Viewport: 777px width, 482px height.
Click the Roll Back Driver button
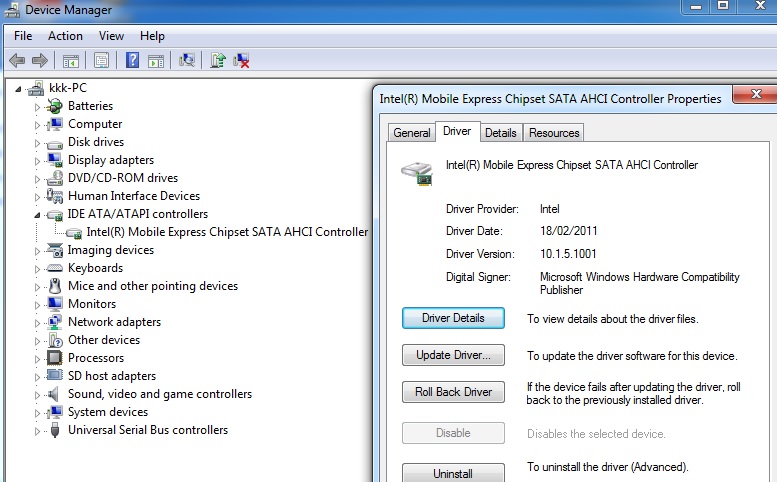tap(453, 392)
